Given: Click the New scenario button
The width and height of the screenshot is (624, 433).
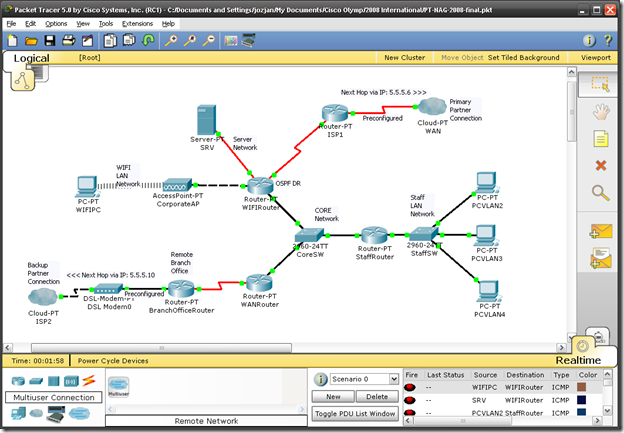Looking at the screenshot, I should [x=333, y=397].
